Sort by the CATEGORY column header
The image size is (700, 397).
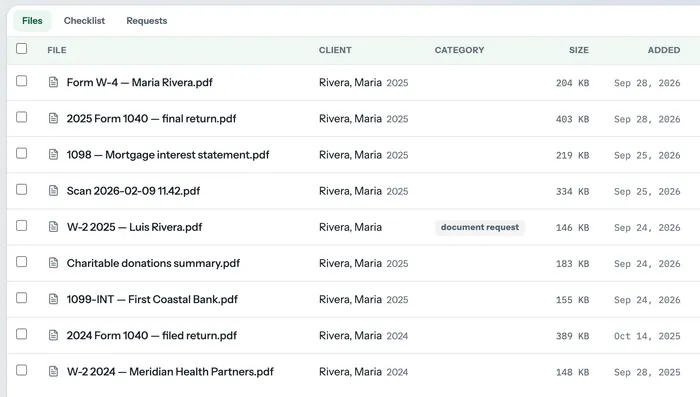point(459,50)
